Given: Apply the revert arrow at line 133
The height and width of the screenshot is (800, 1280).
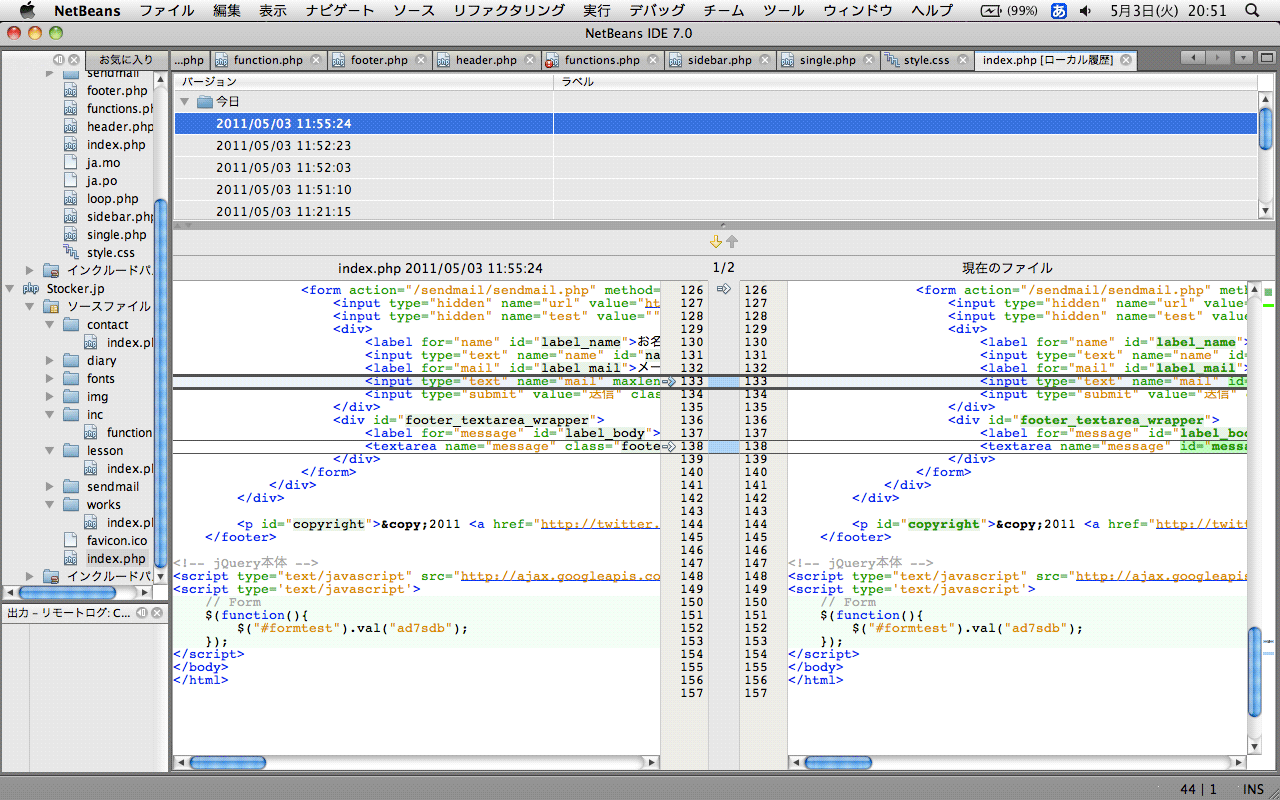Looking at the screenshot, I should [669, 381].
